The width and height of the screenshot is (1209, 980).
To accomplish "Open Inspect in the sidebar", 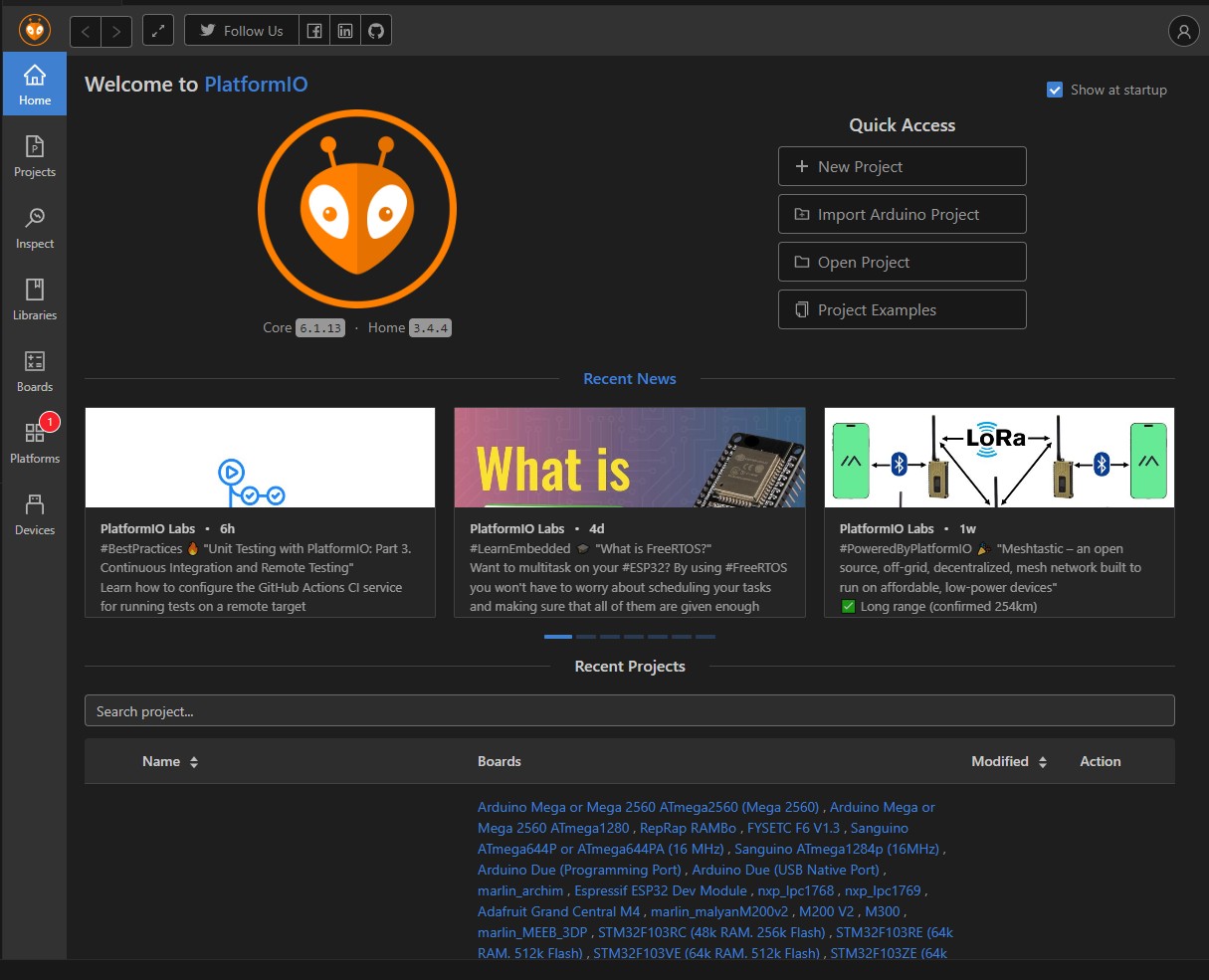I will point(35,228).
